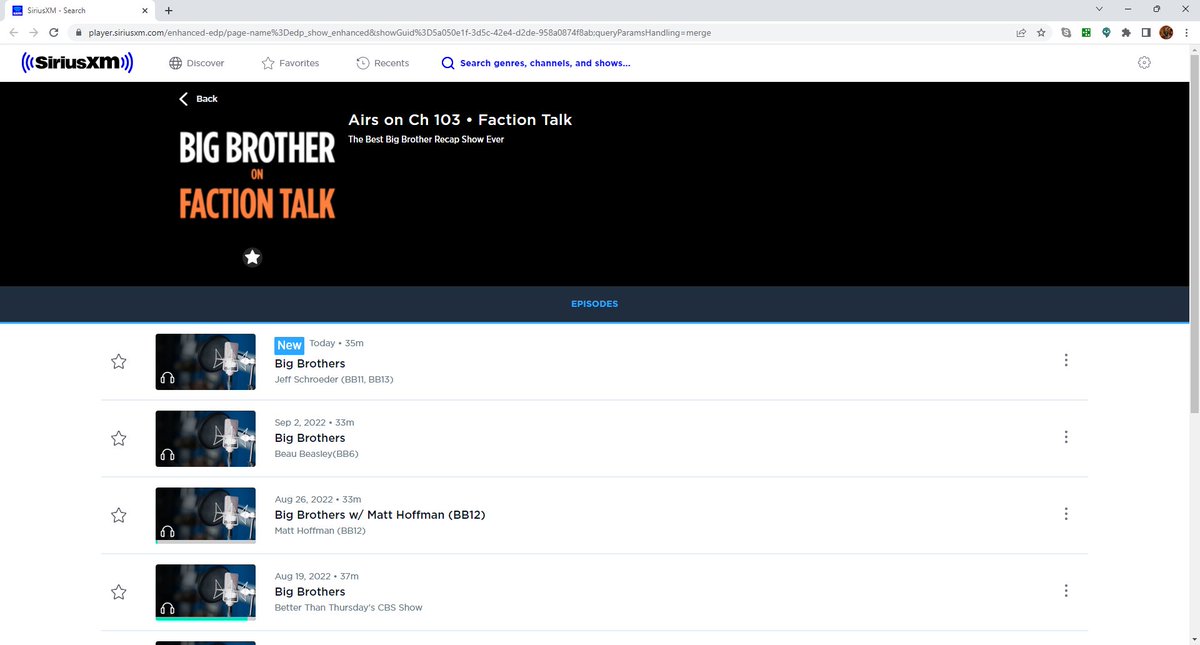
Task: Play the Aug 19, 2022 episode thumbnail
Action: pyautogui.click(x=205, y=591)
